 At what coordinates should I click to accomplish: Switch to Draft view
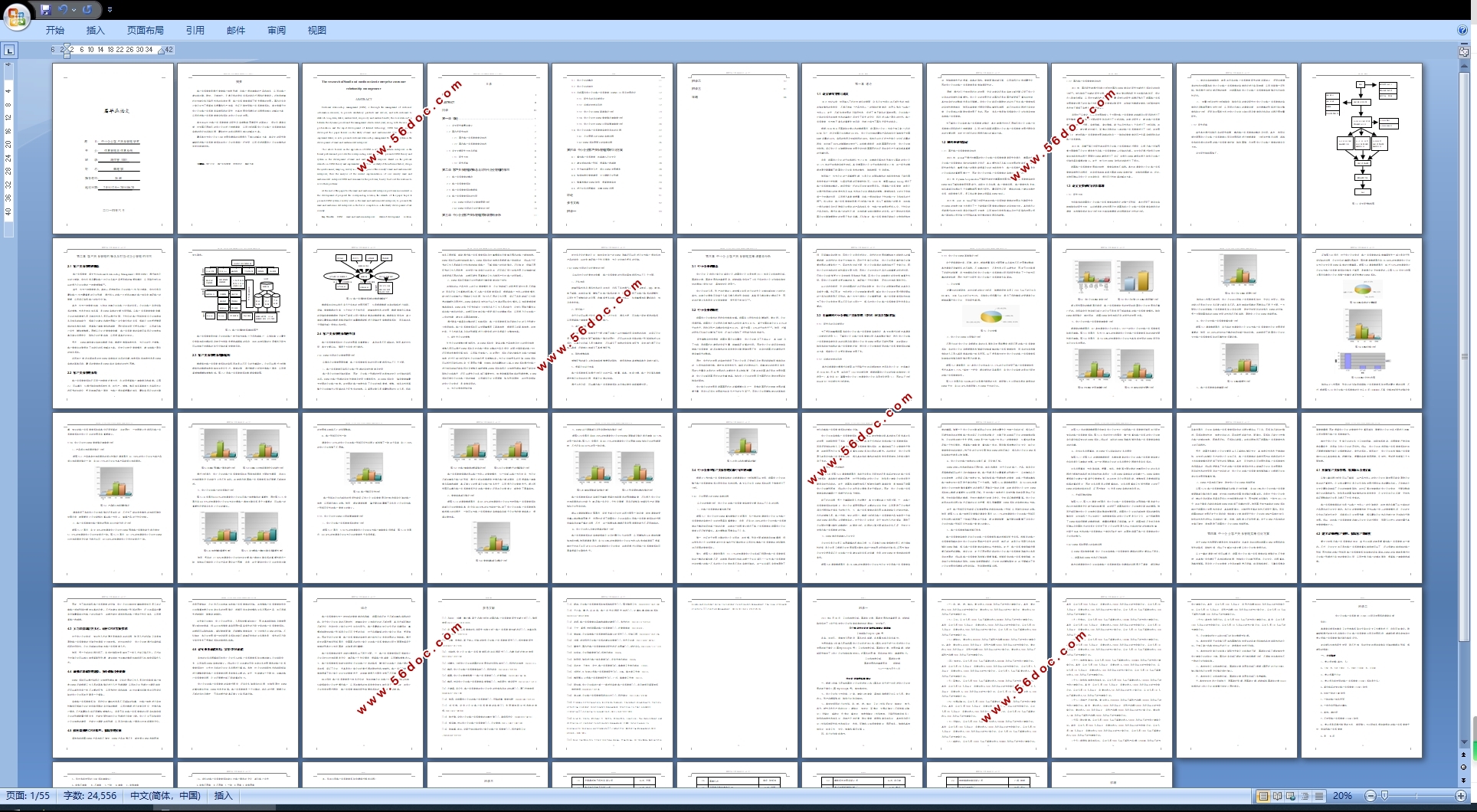point(1318,796)
